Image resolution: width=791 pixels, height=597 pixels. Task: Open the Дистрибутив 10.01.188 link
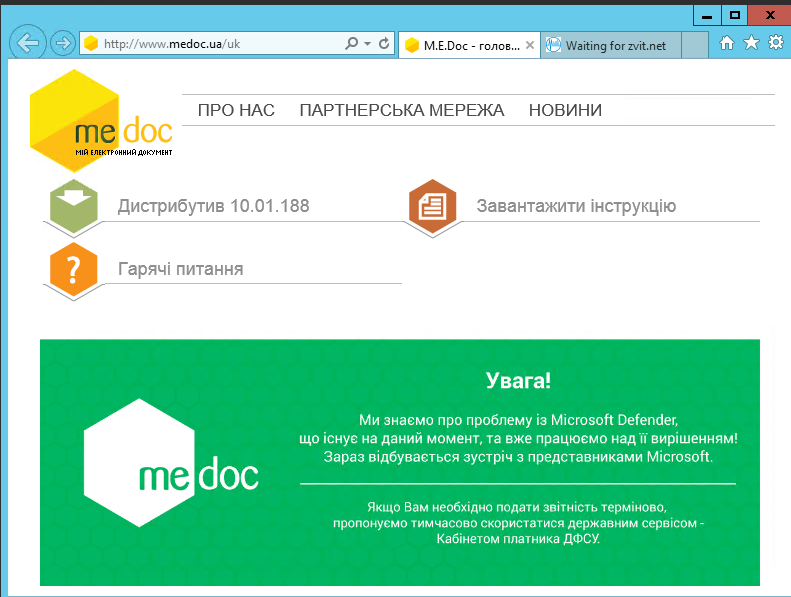[213, 206]
